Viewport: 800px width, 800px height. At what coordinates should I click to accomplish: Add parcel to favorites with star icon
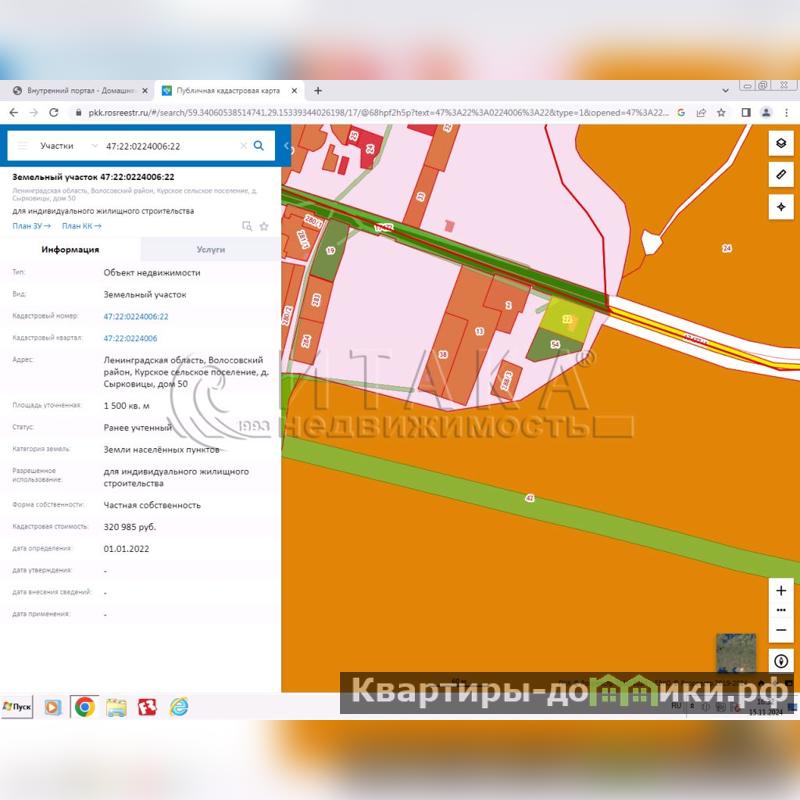(264, 227)
